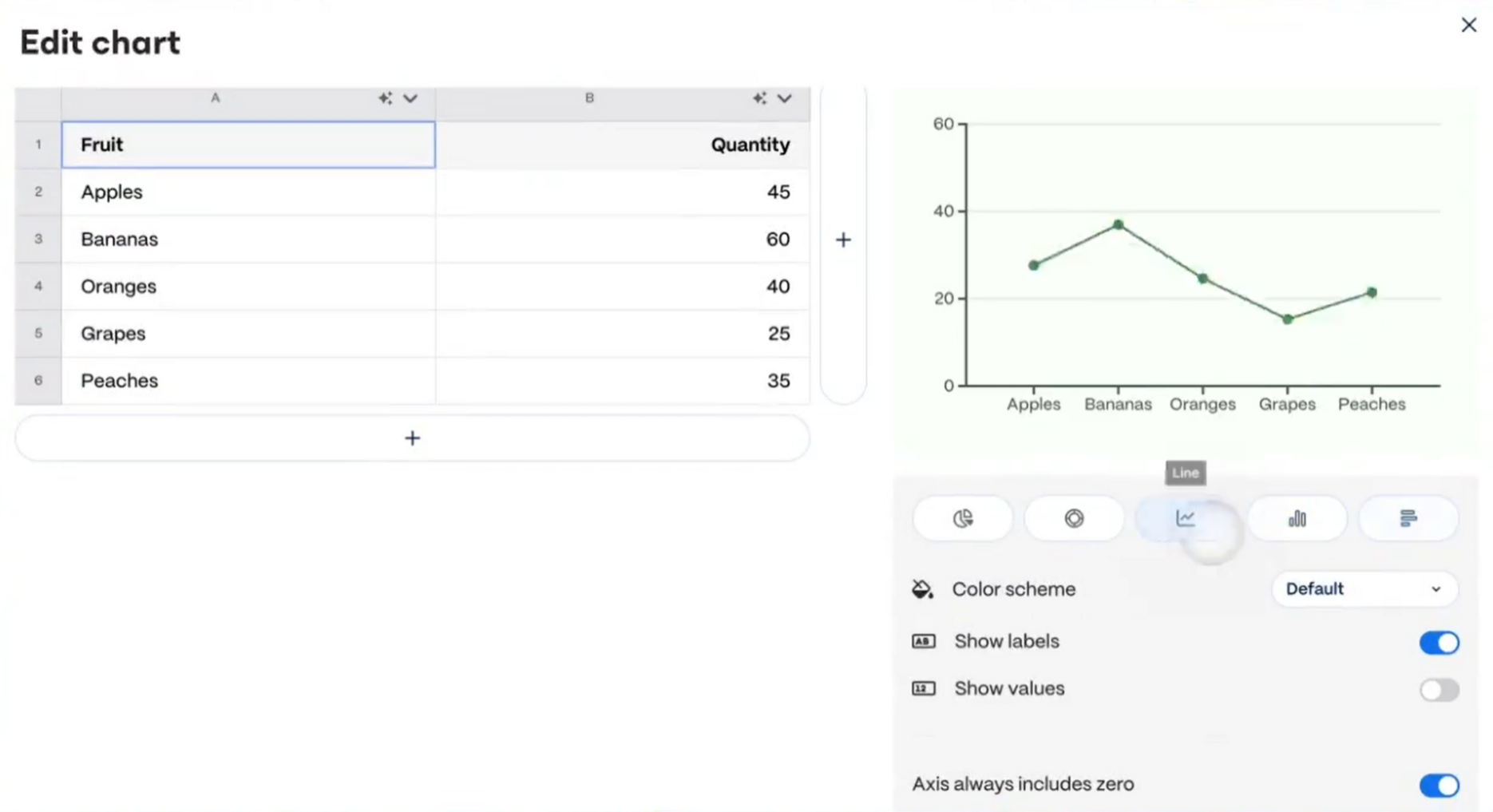Expand column B options chevron

click(785, 98)
